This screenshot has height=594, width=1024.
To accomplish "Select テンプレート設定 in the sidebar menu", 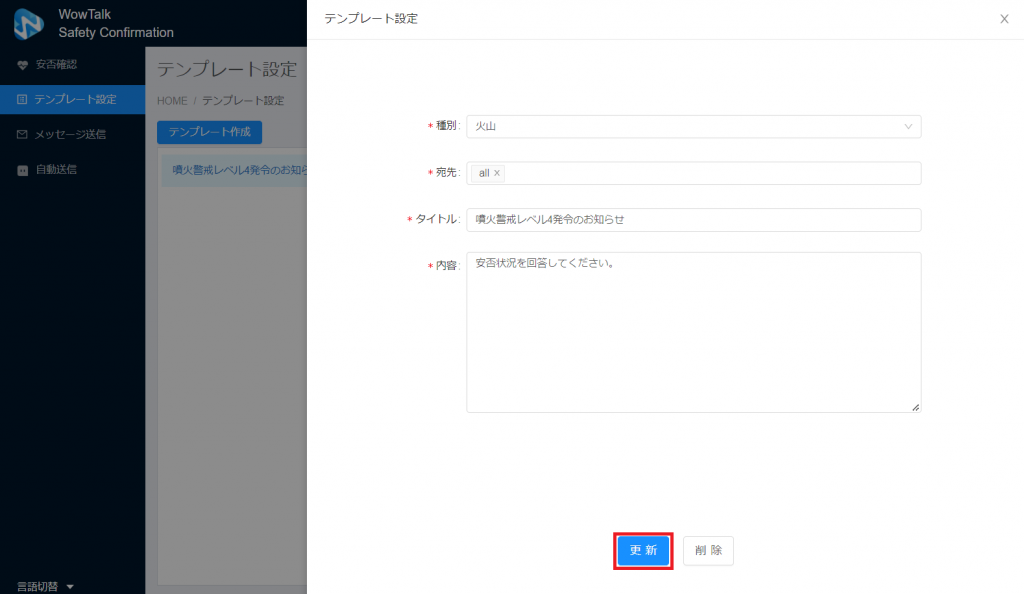I will 72,99.
